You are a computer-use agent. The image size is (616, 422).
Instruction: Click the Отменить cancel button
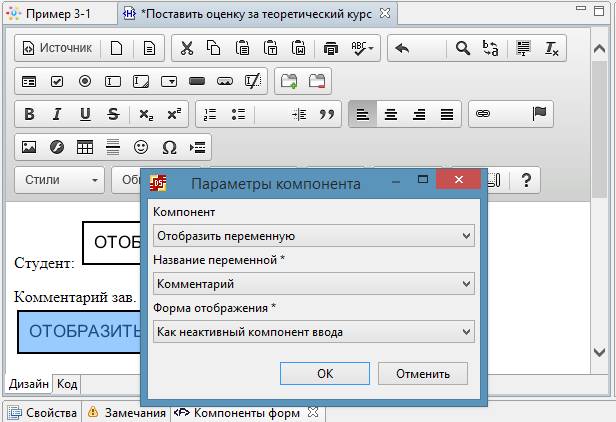tap(423, 374)
